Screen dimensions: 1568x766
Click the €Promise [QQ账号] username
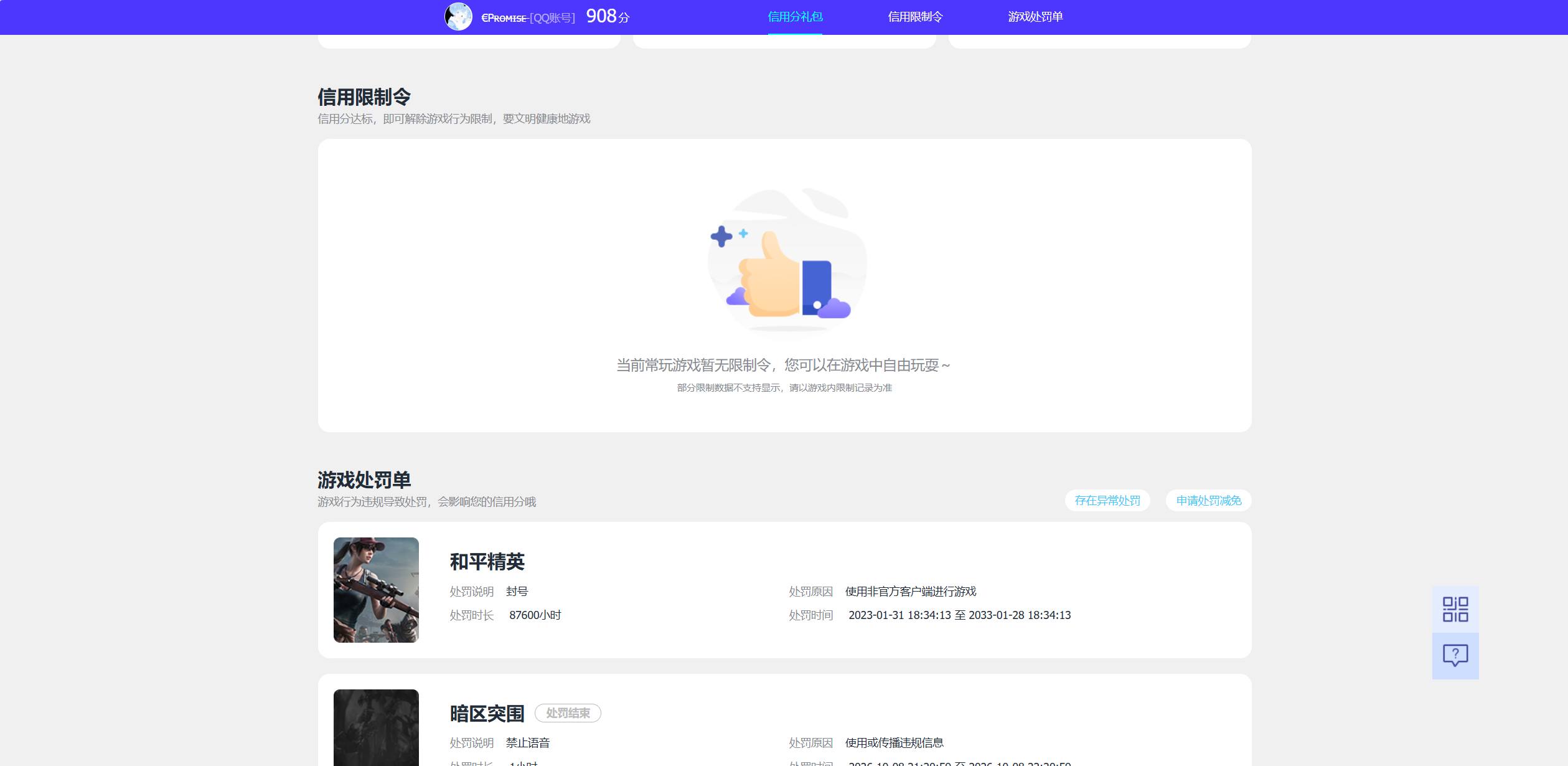pyautogui.click(x=528, y=18)
